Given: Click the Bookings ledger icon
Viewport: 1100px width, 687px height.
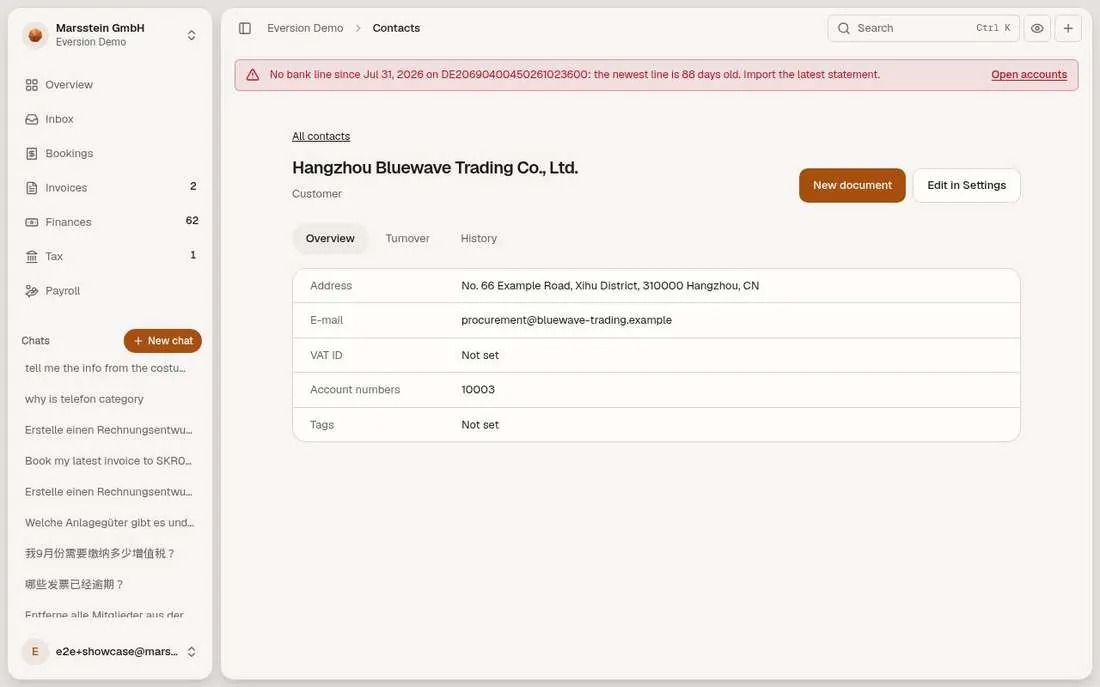Looking at the screenshot, I should click(32, 154).
